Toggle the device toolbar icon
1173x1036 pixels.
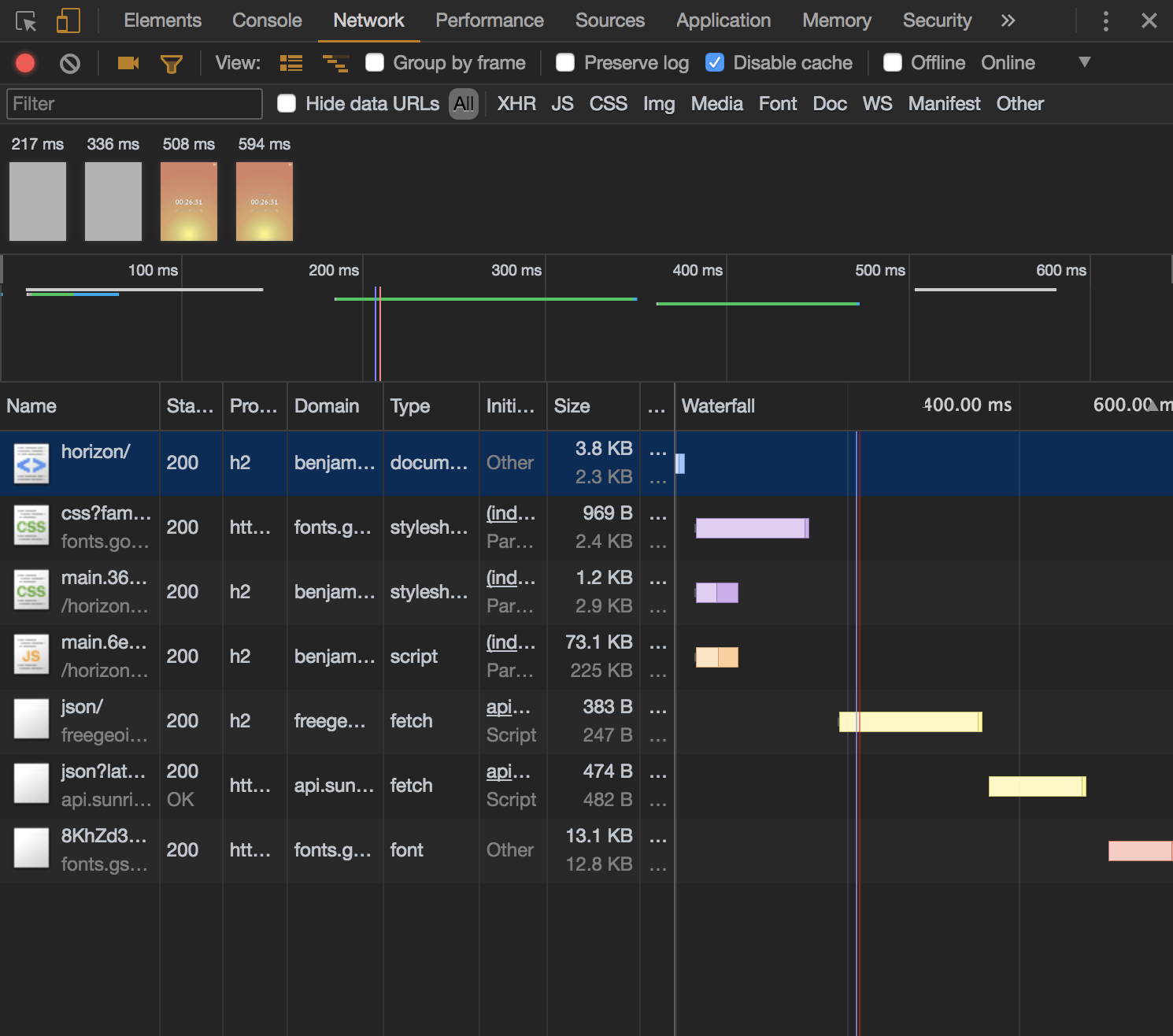68,21
